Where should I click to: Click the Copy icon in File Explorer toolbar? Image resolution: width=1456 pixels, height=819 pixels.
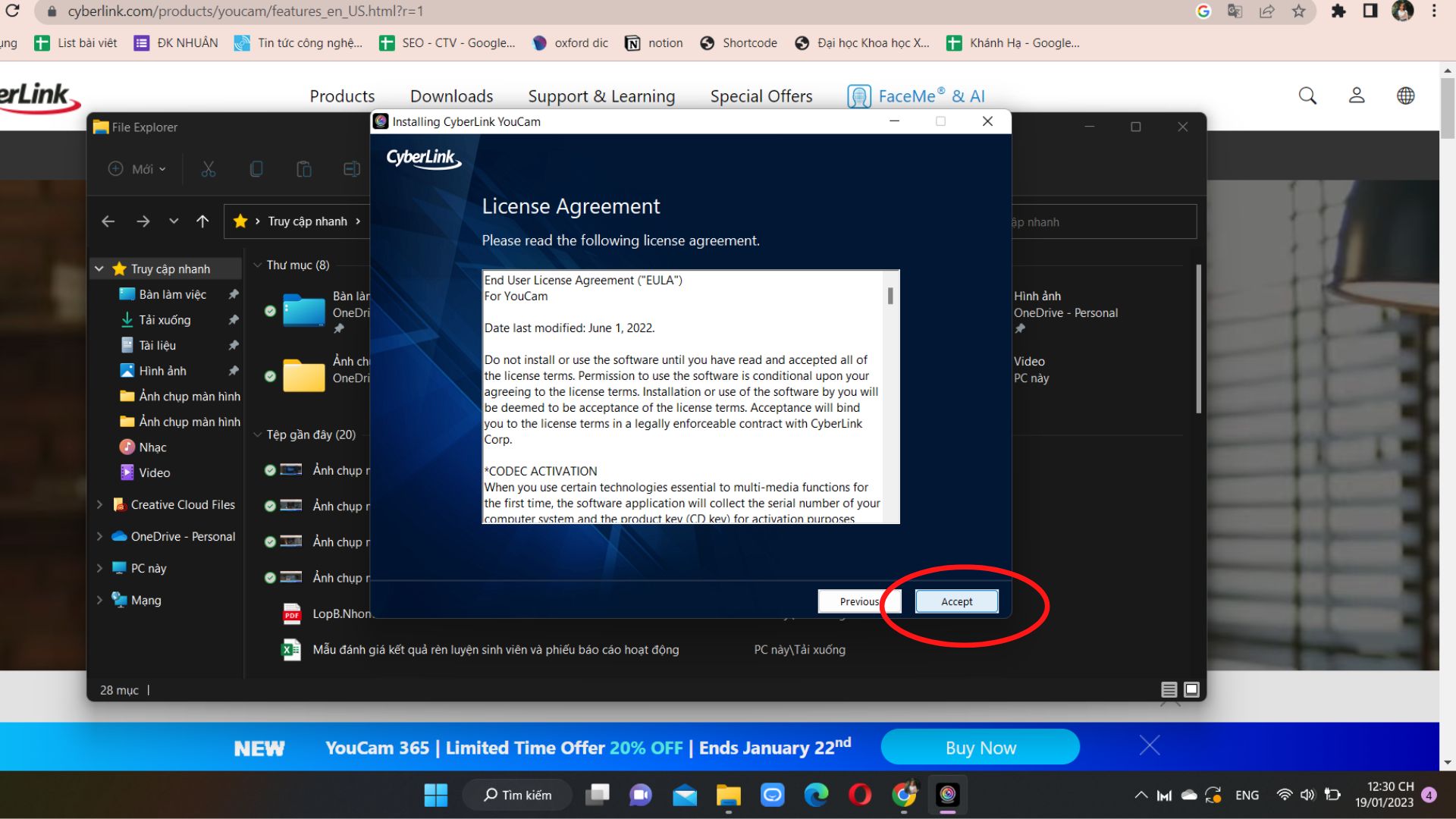tap(256, 169)
